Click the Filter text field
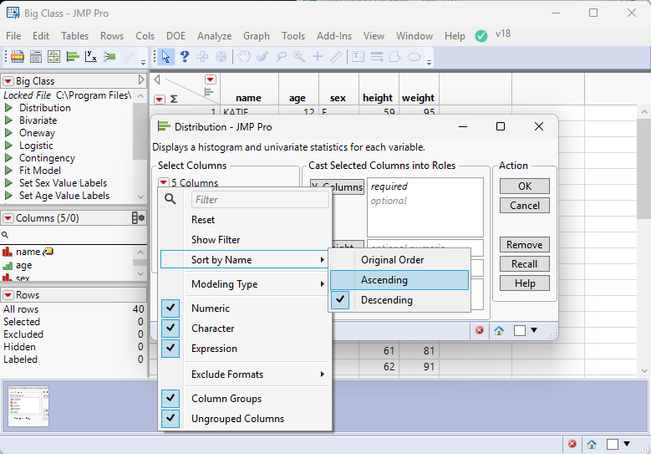Screen dimensions: 651x454 click(x=259, y=200)
